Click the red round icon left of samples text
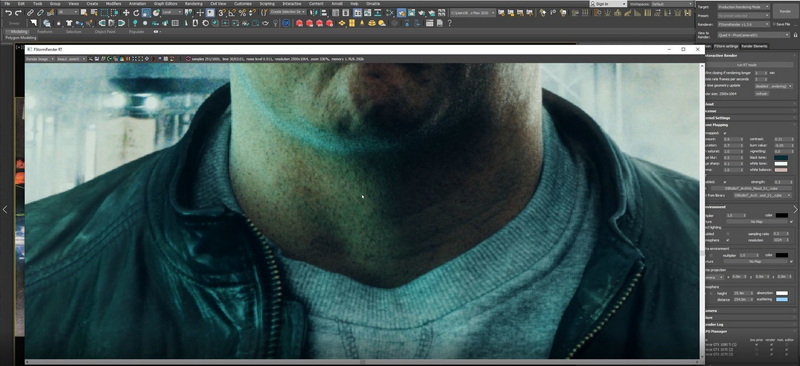This screenshot has height=366, width=800. (188, 59)
